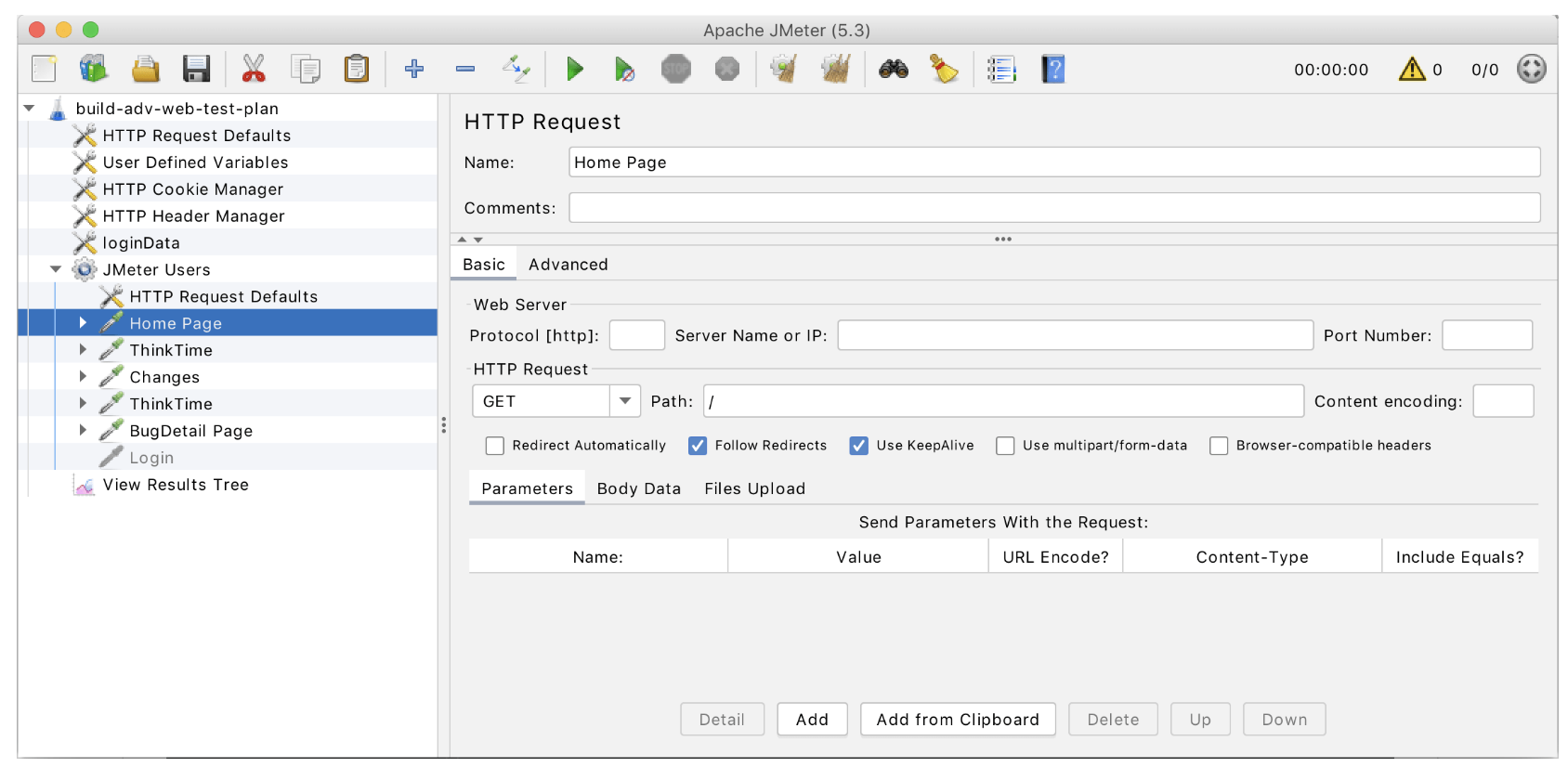Click the remote engines status icon

click(x=1531, y=69)
